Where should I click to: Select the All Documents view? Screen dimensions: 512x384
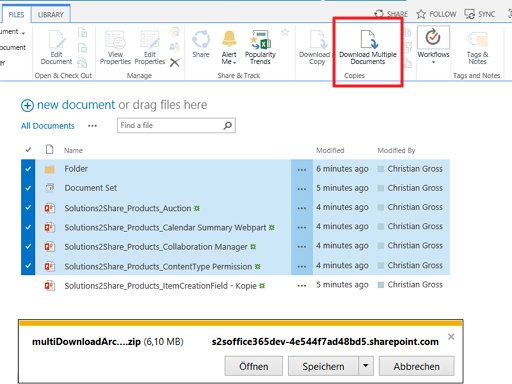[x=48, y=126]
